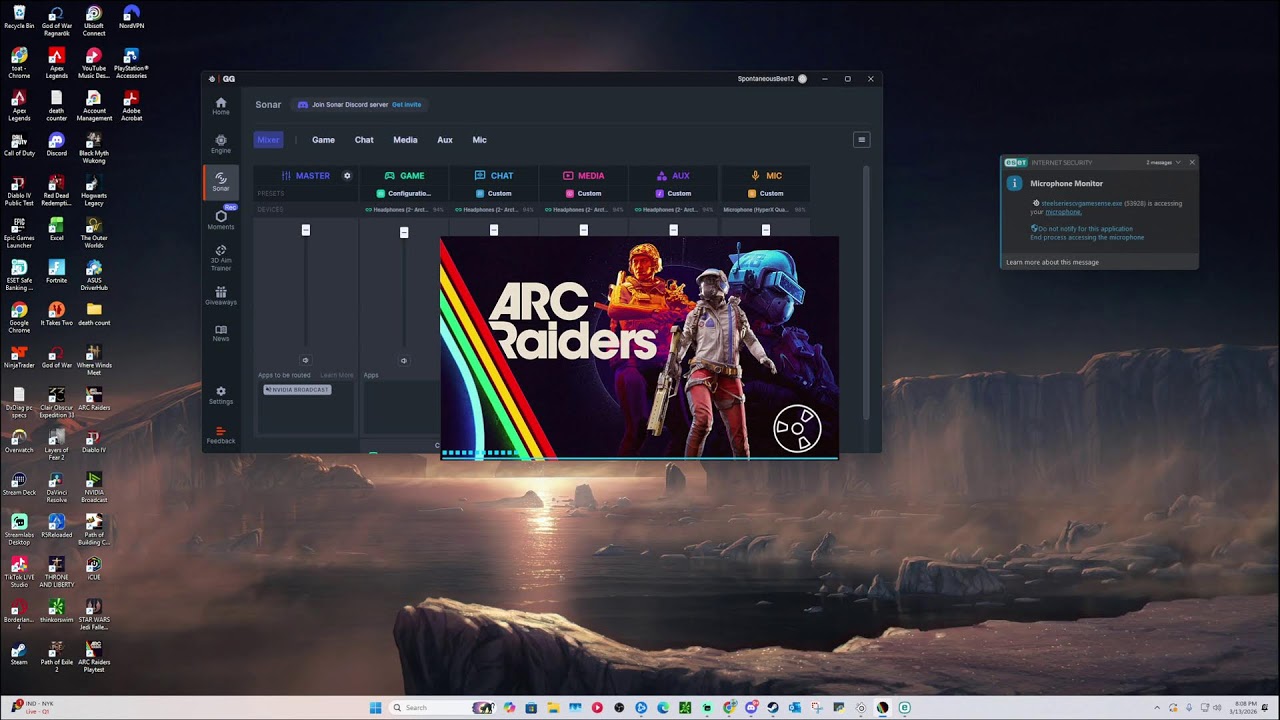This screenshot has height=720, width=1280.
Task: Open Steam from the taskbar
Action: tap(773, 708)
